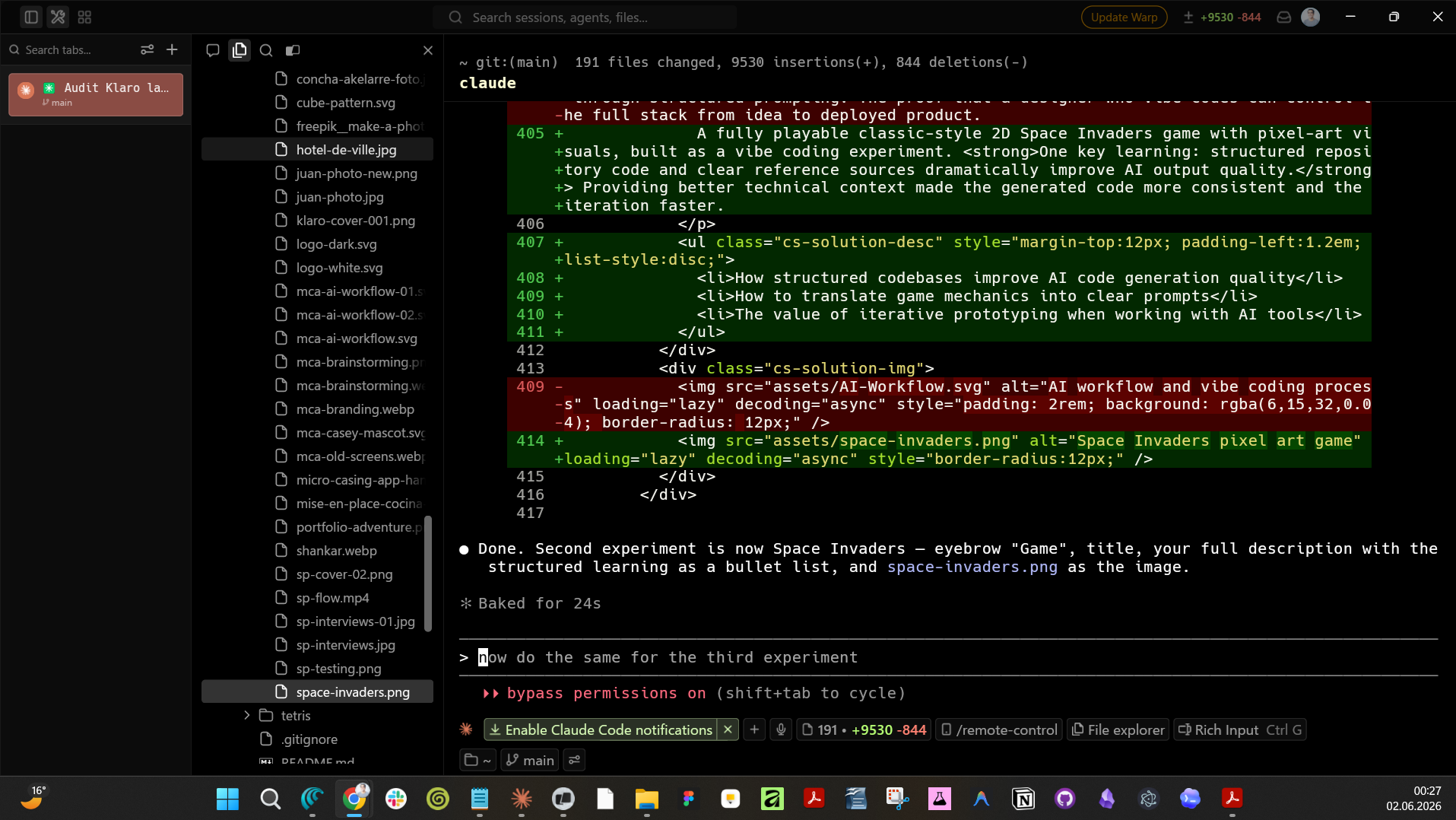Click the /remote-control button
Screen dimensions: 1456x820
point(999,729)
